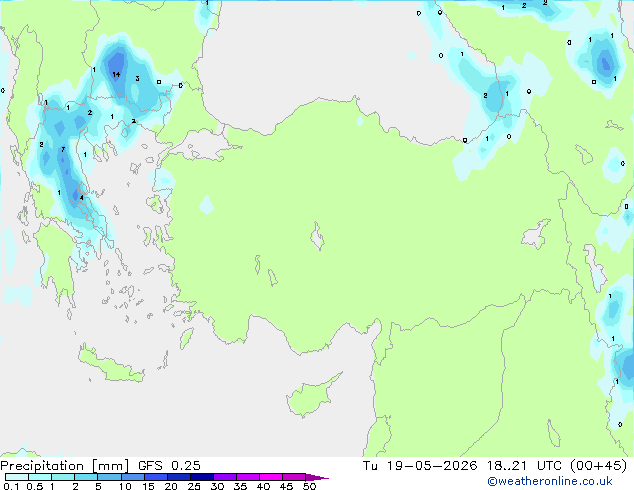The height and width of the screenshot is (490, 634).
Task: Click the island of Crete on the map
Action: click(x=111, y=366)
